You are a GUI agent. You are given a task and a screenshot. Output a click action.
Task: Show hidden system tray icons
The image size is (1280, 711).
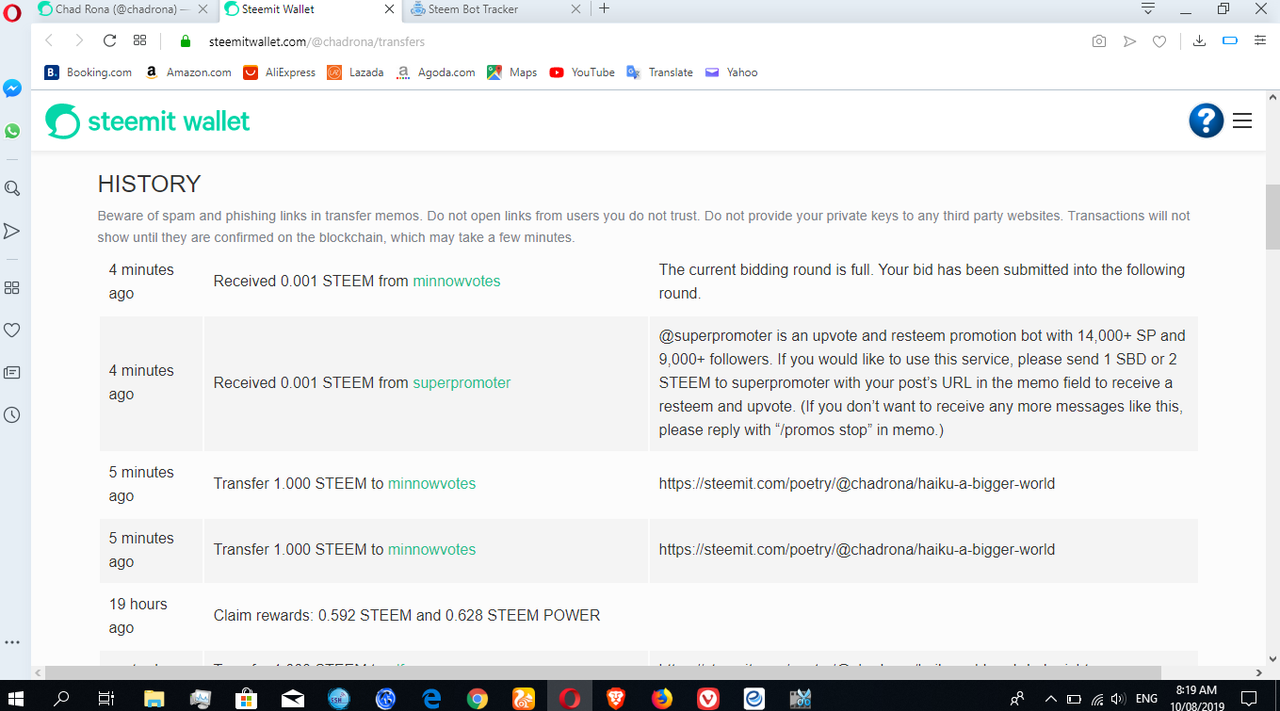1050,698
